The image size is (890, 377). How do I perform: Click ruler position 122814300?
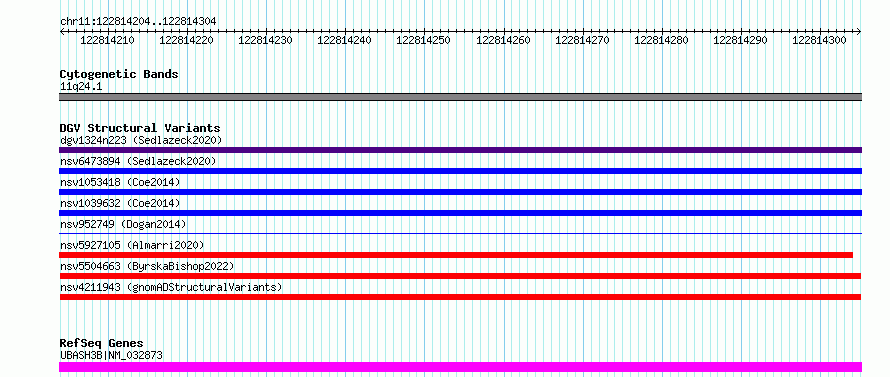pyautogui.click(x=819, y=40)
